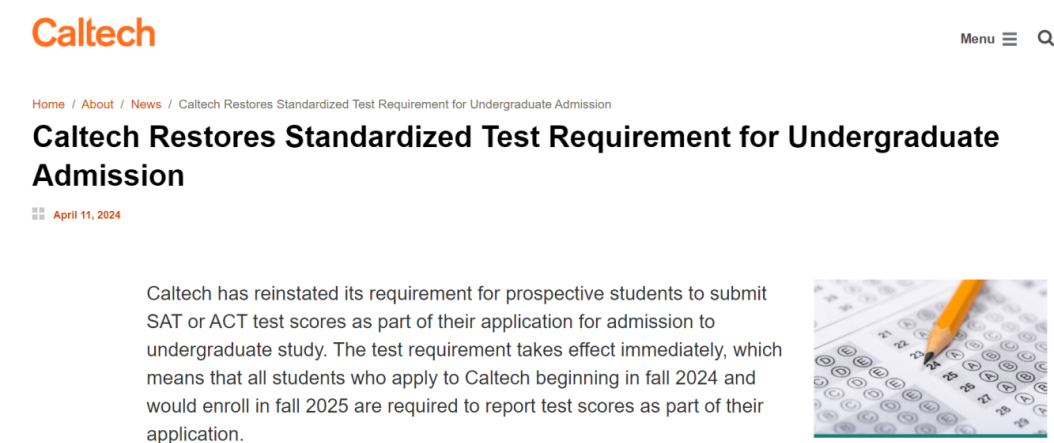Select the April 11, 2024 date

[87, 215]
